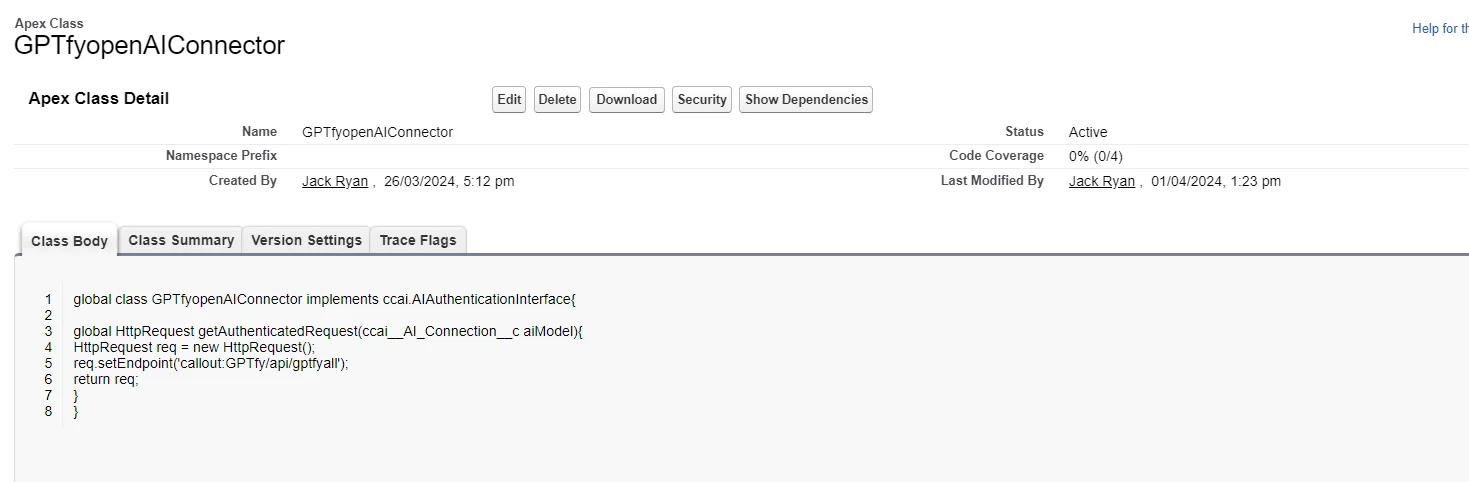This screenshot has height=482, width=1469.
Task: Click the getAuthenticatedRequest method signature line
Action: point(327,331)
